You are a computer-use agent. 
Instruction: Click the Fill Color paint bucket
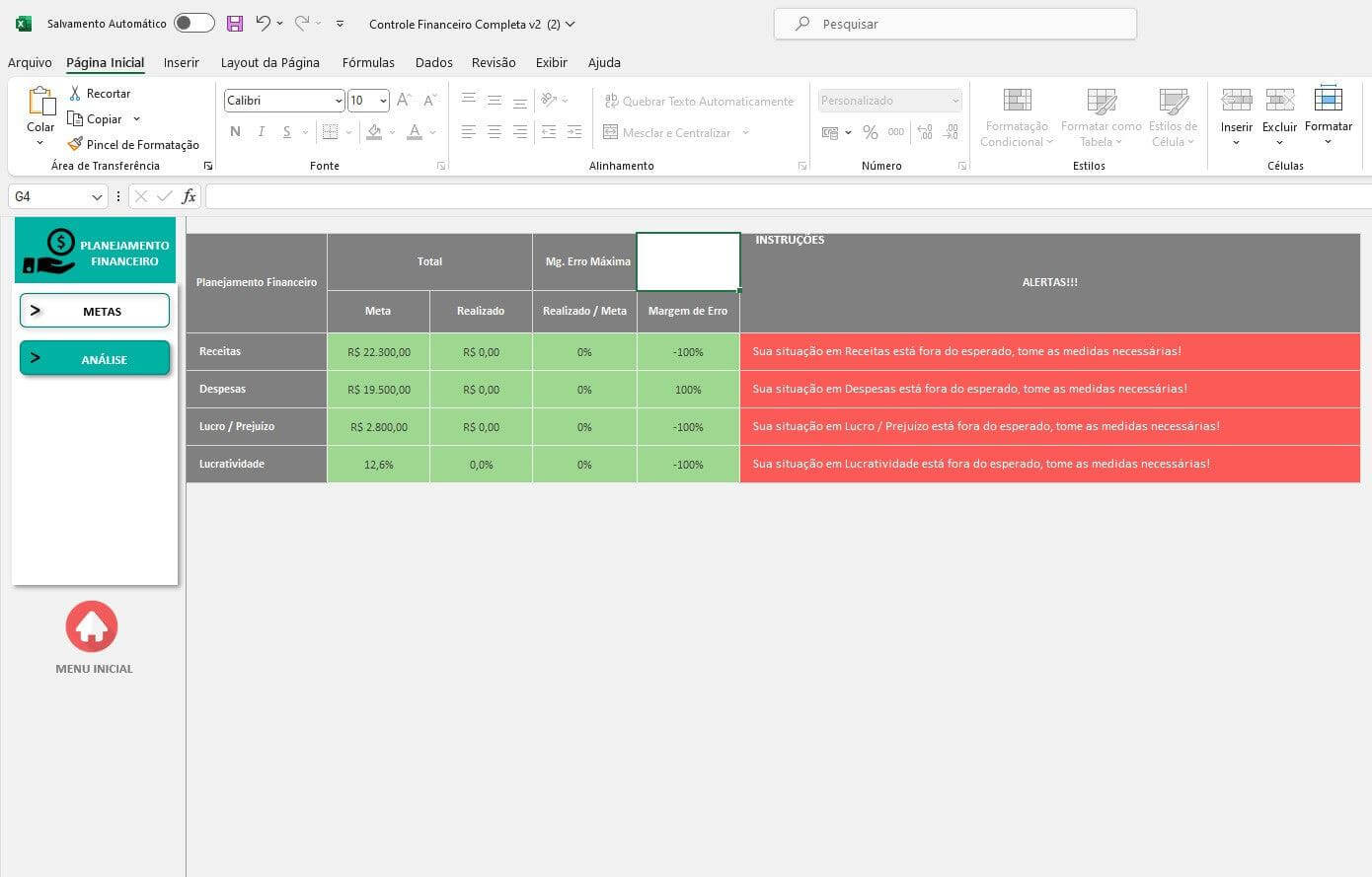[x=374, y=132]
